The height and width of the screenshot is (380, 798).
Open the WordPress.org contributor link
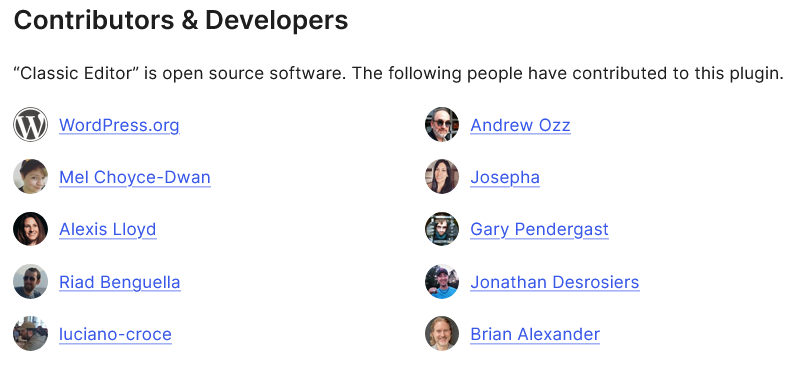click(119, 125)
